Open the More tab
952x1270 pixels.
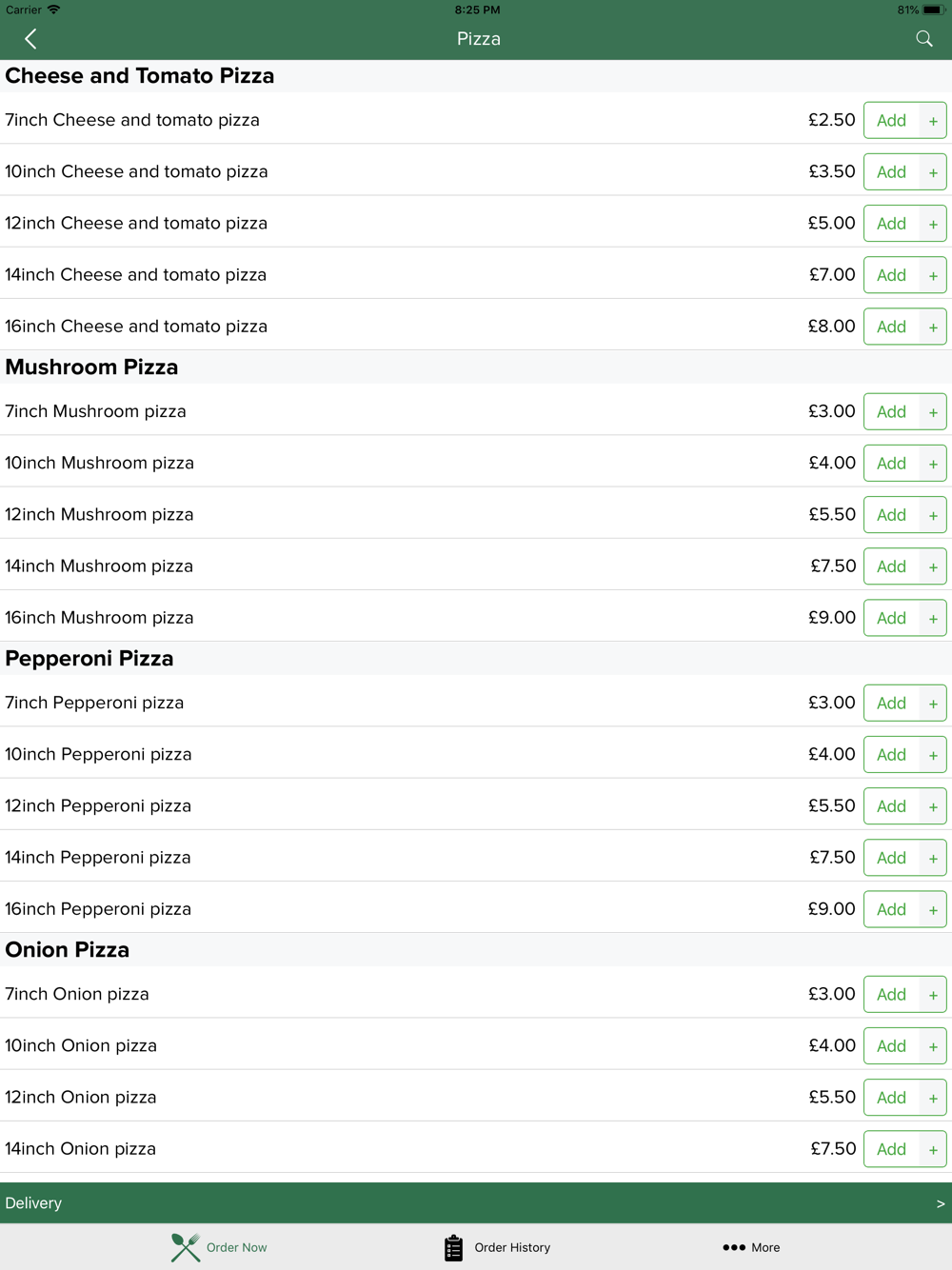click(751, 1247)
